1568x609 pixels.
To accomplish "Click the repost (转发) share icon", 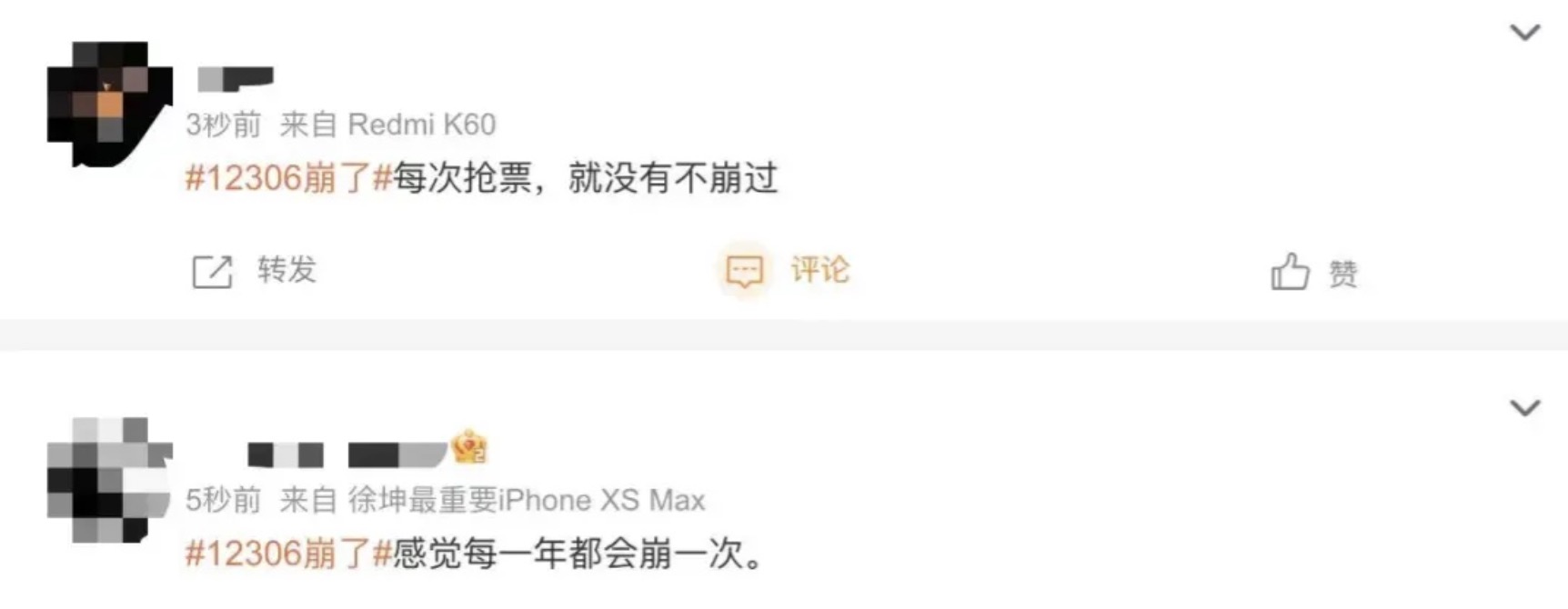I will click(x=213, y=272).
